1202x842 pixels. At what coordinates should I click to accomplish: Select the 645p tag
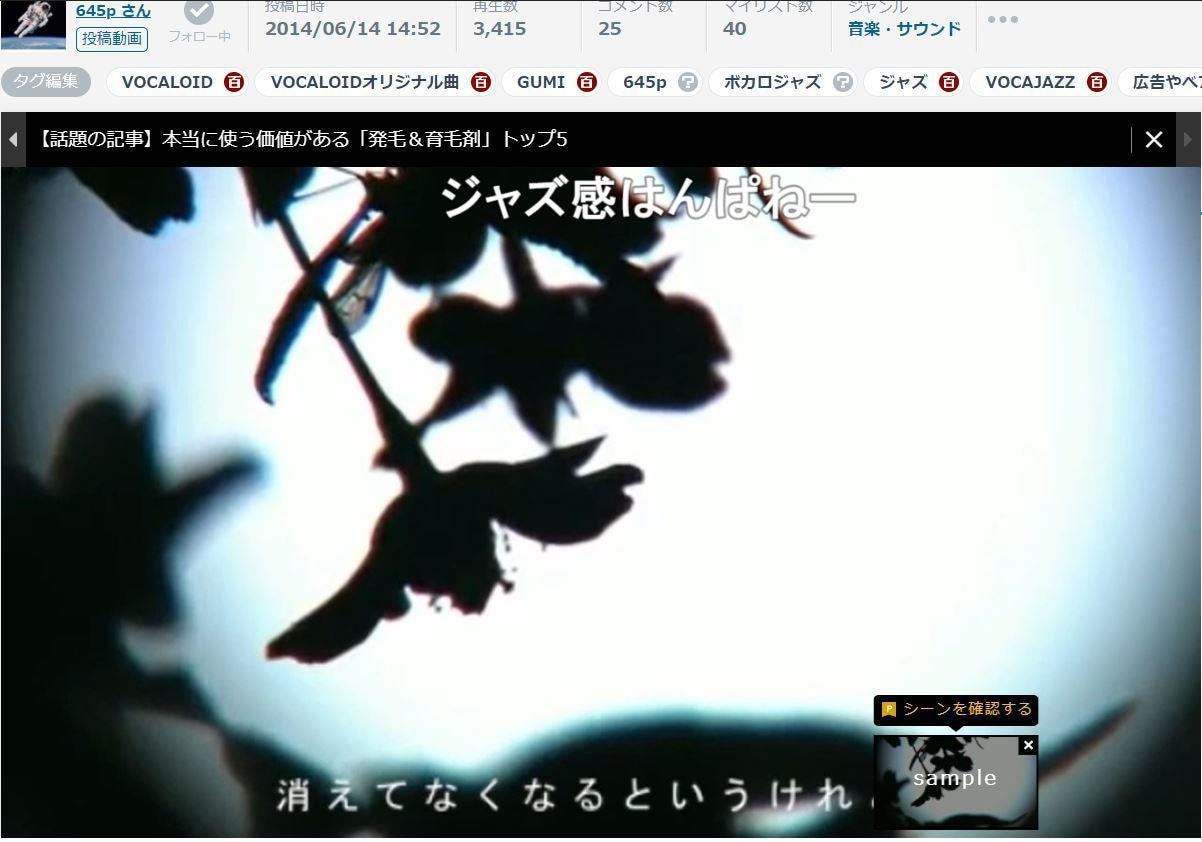[x=644, y=82]
